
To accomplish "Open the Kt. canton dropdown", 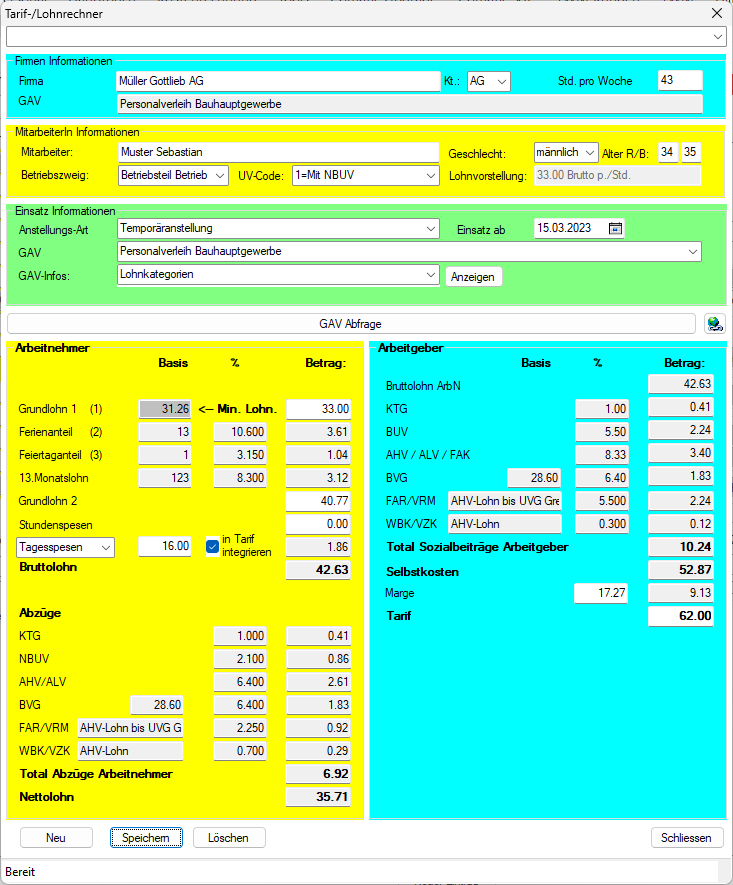I will pyautogui.click(x=502, y=81).
